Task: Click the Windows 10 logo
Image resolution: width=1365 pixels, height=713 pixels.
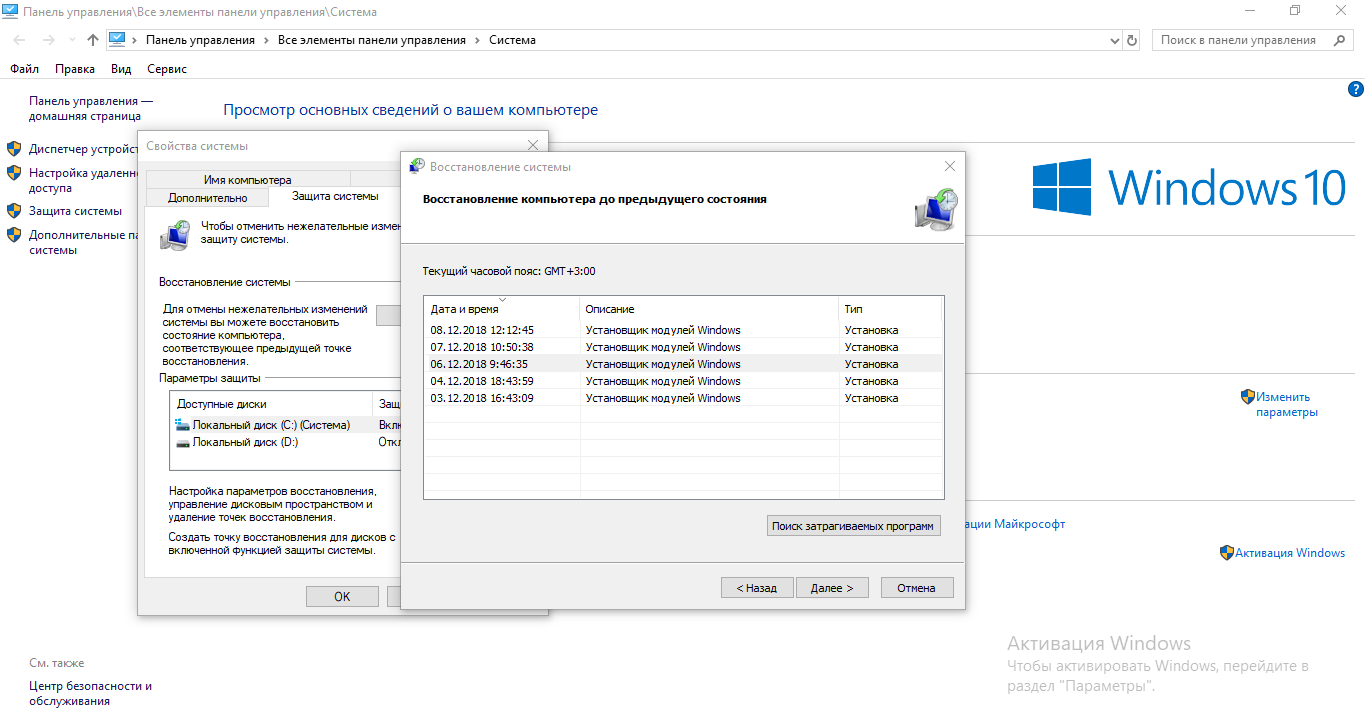Action: coord(1191,188)
